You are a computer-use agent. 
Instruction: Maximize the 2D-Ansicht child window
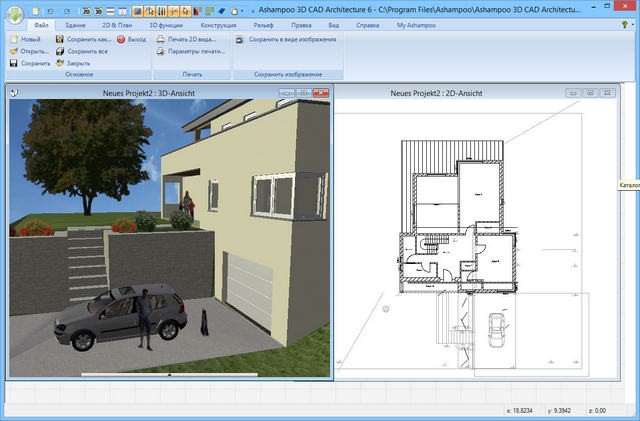point(590,93)
